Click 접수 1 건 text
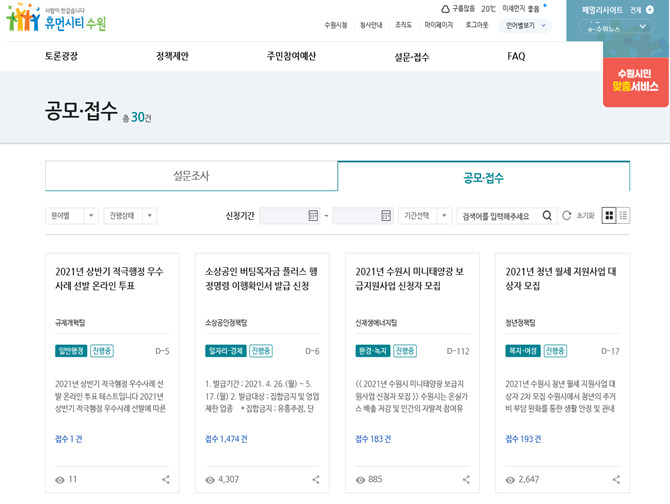The height and width of the screenshot is (504, 670). tap(69, 439)
